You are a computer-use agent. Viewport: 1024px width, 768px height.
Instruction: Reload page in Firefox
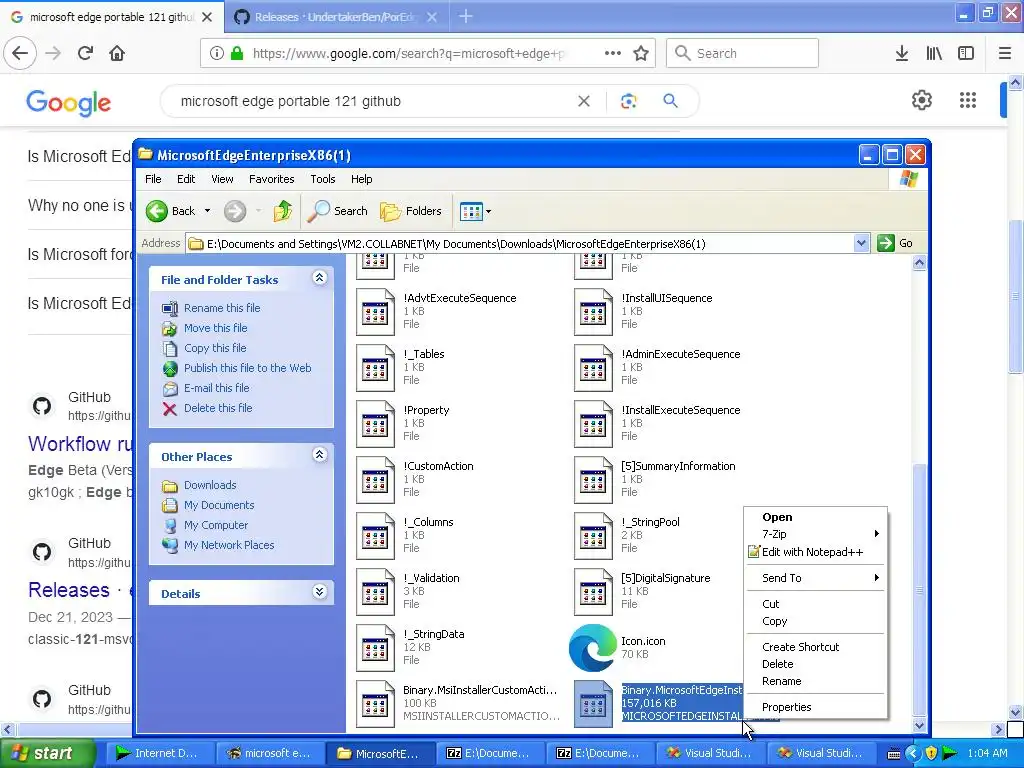click(x=85, y=53)
